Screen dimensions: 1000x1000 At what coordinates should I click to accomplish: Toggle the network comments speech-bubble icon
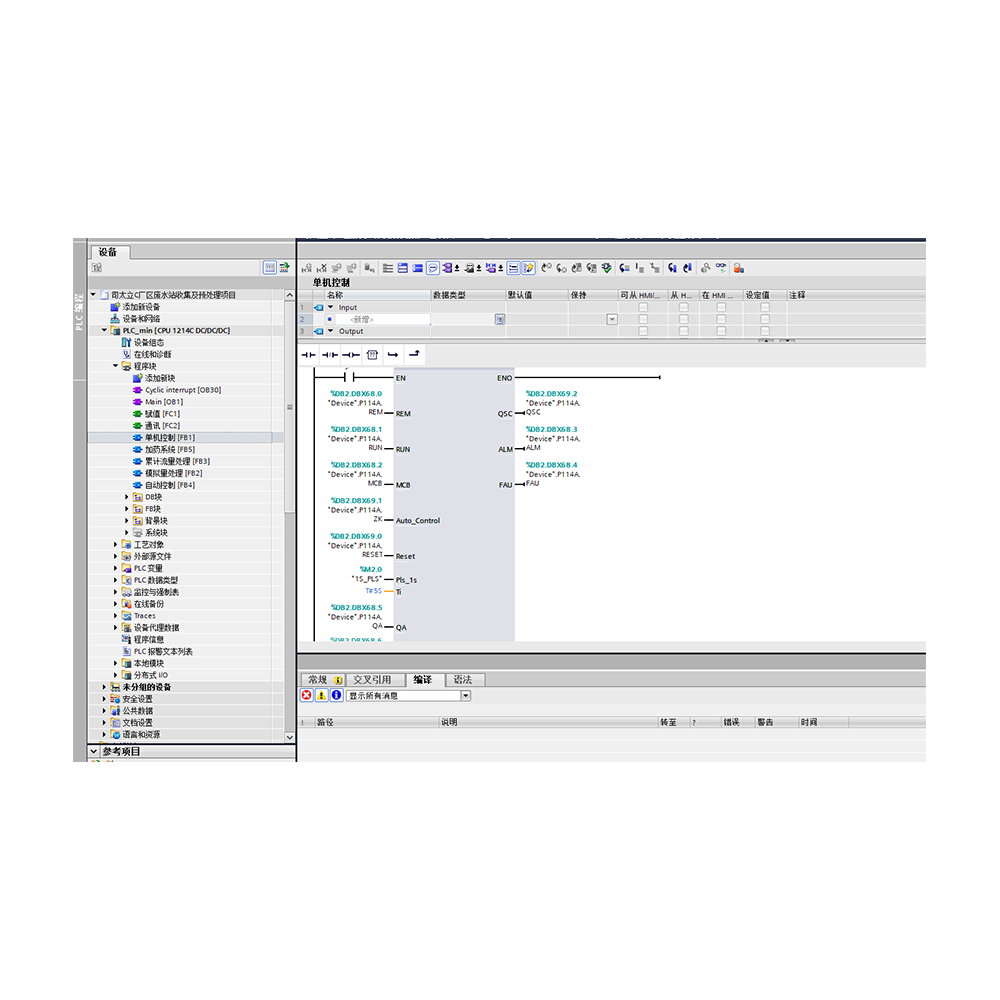[432, 268]
